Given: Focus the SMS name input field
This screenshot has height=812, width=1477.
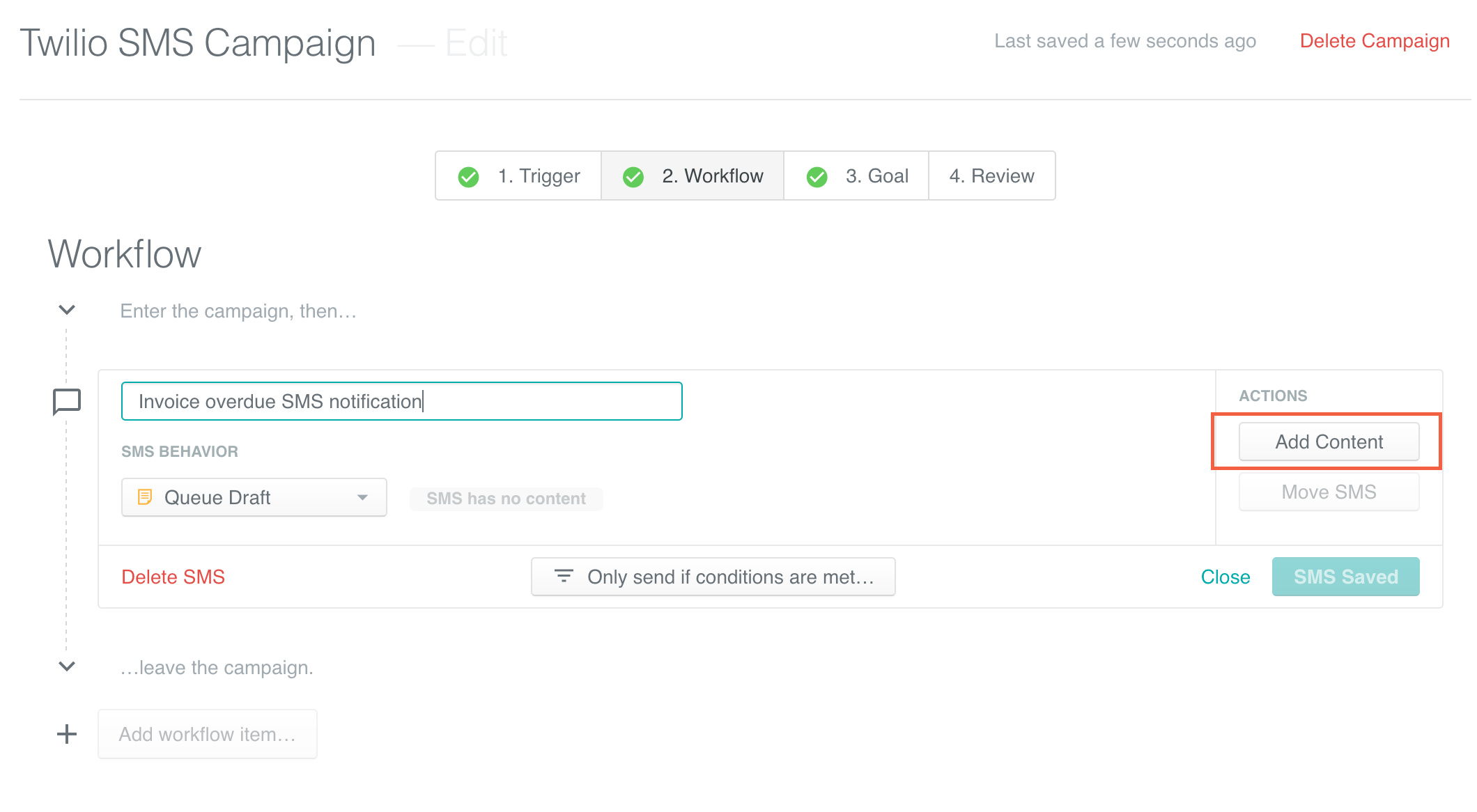Looking at the screenshot, I should (x=401, y=401).
